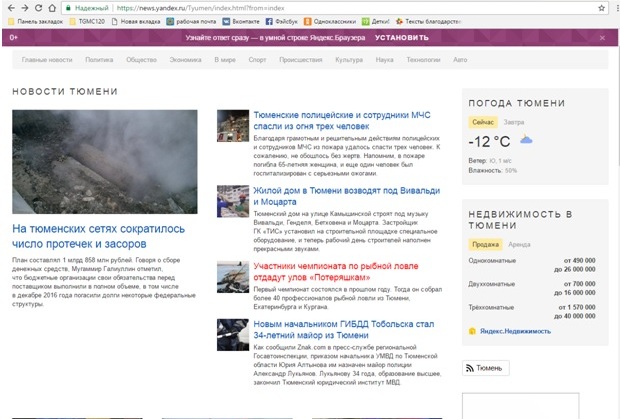Reload the page with the refresh icon
This screenshot has height=419, width=620.
38,7
